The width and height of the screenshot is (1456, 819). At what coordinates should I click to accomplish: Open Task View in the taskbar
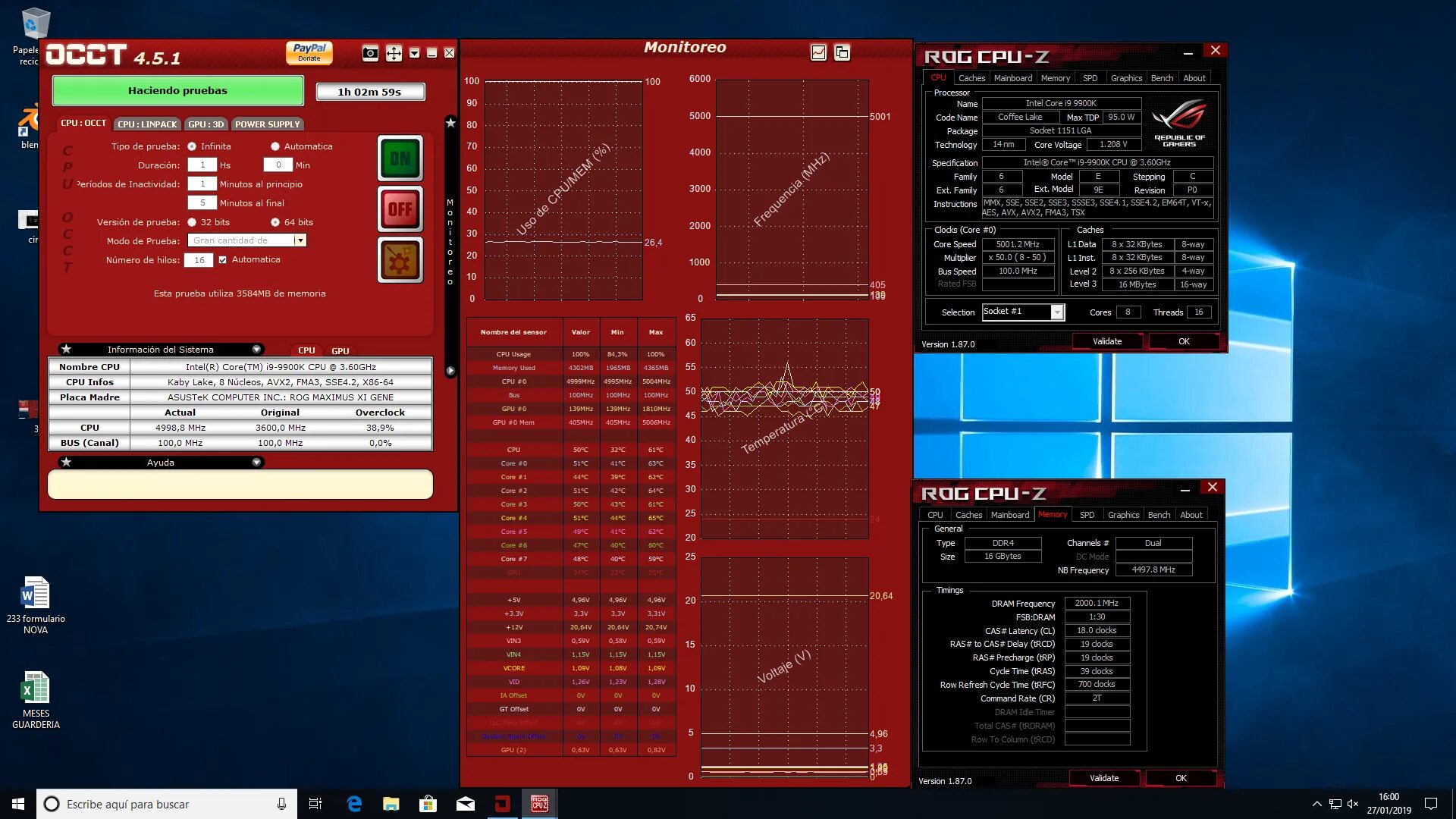click(315, 804)
